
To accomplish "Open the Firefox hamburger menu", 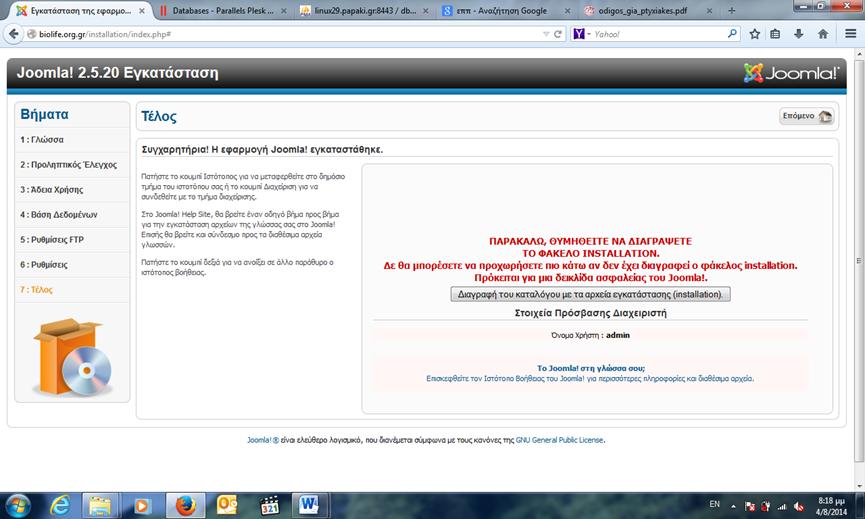I will 851,34.
